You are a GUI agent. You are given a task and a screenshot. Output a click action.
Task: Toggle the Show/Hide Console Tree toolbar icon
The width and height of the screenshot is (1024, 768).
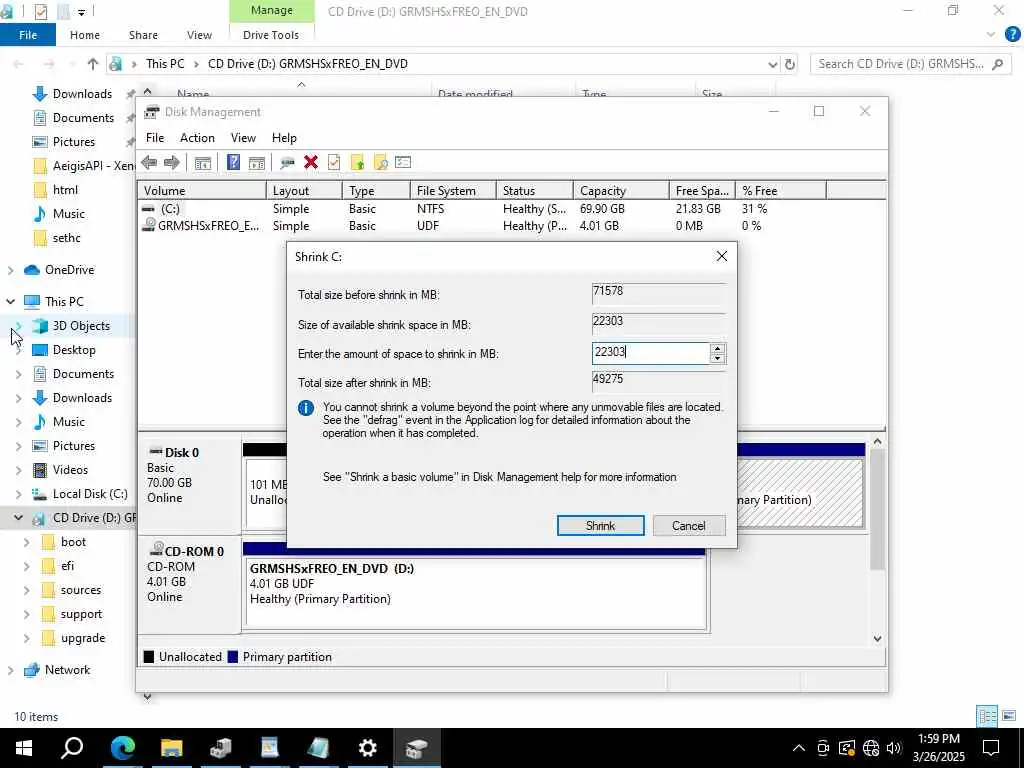point(202,163)
